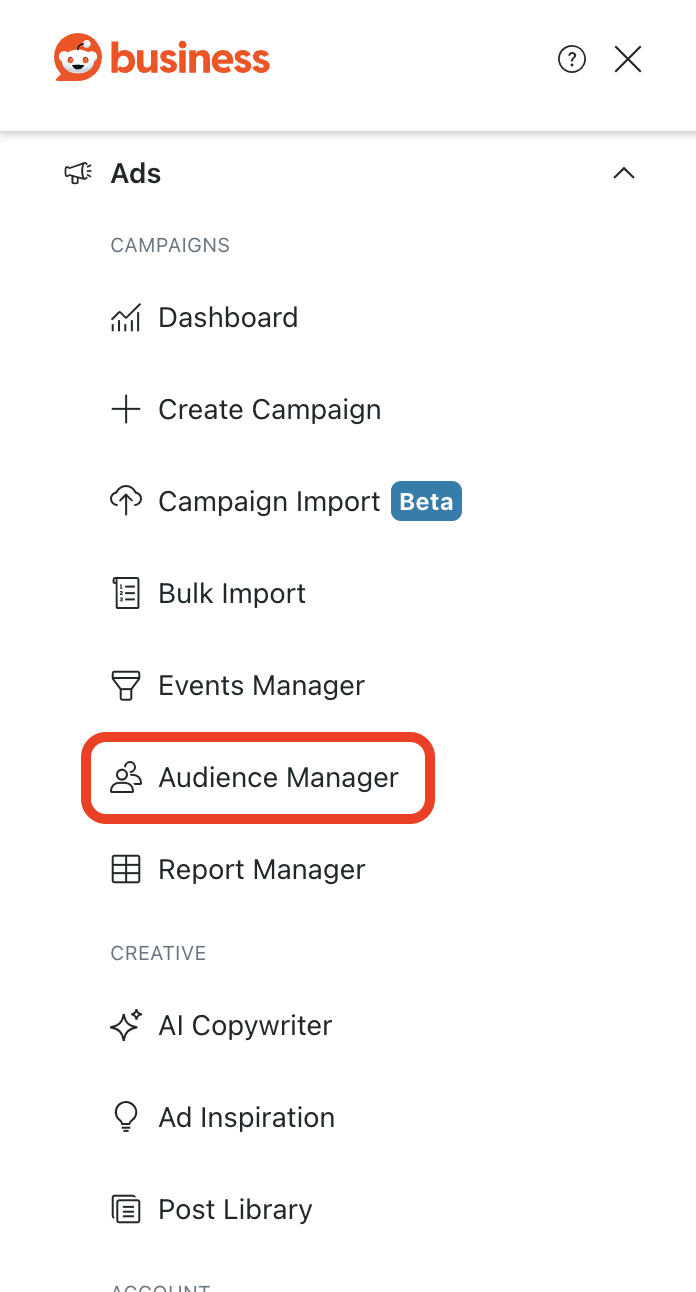696x1292 pixels.
Task: Click the Audience Manager people icon
Action: point(125,778)
